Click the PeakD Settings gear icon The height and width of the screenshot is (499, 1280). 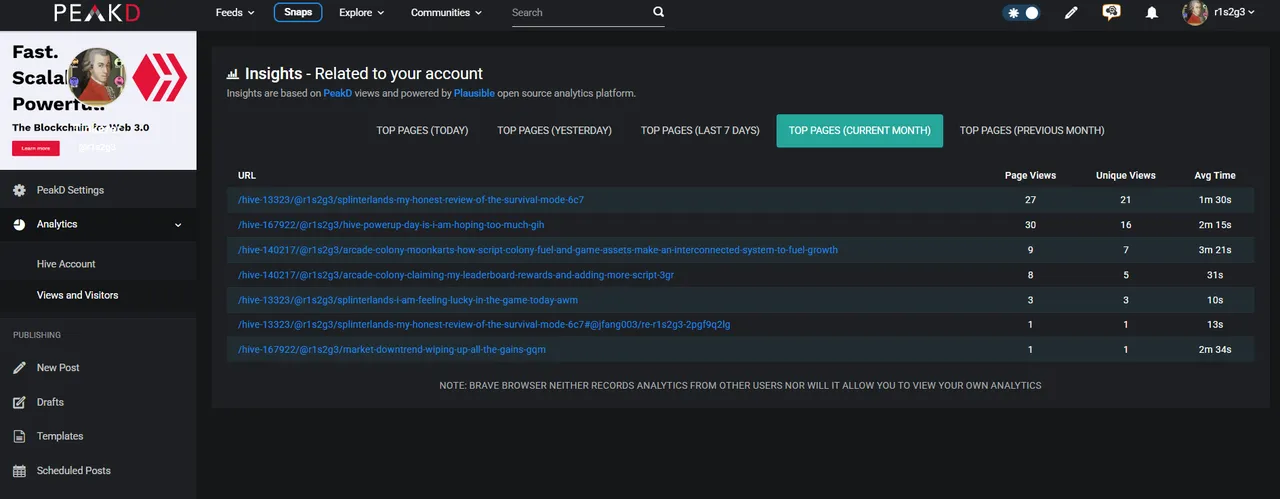click(20, 190)
